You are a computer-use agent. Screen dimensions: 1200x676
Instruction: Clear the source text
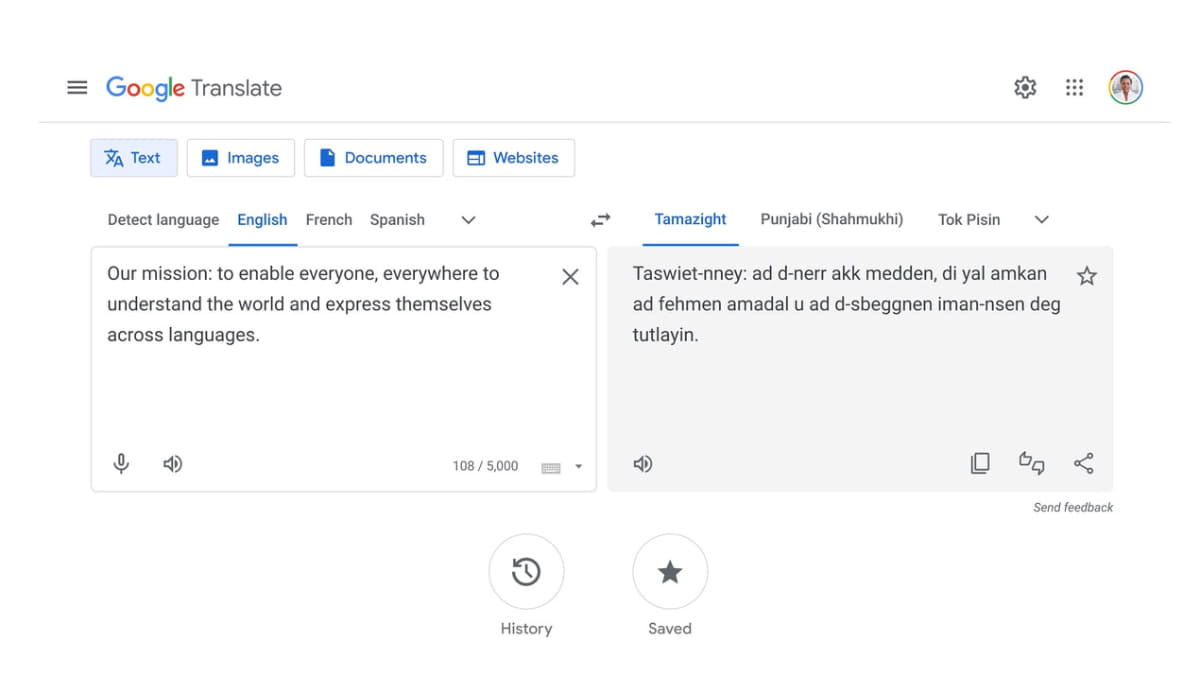[x=570, y=277]
